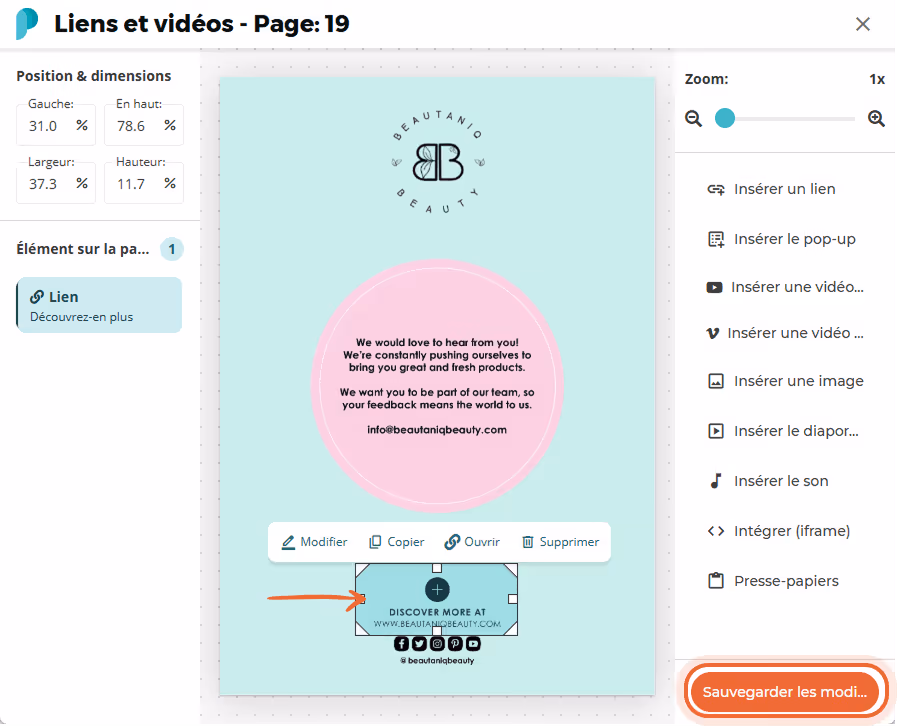Click the publishing app logo in header
The width and height of the screenshot is (897, 726).
[x=27, y=24]
